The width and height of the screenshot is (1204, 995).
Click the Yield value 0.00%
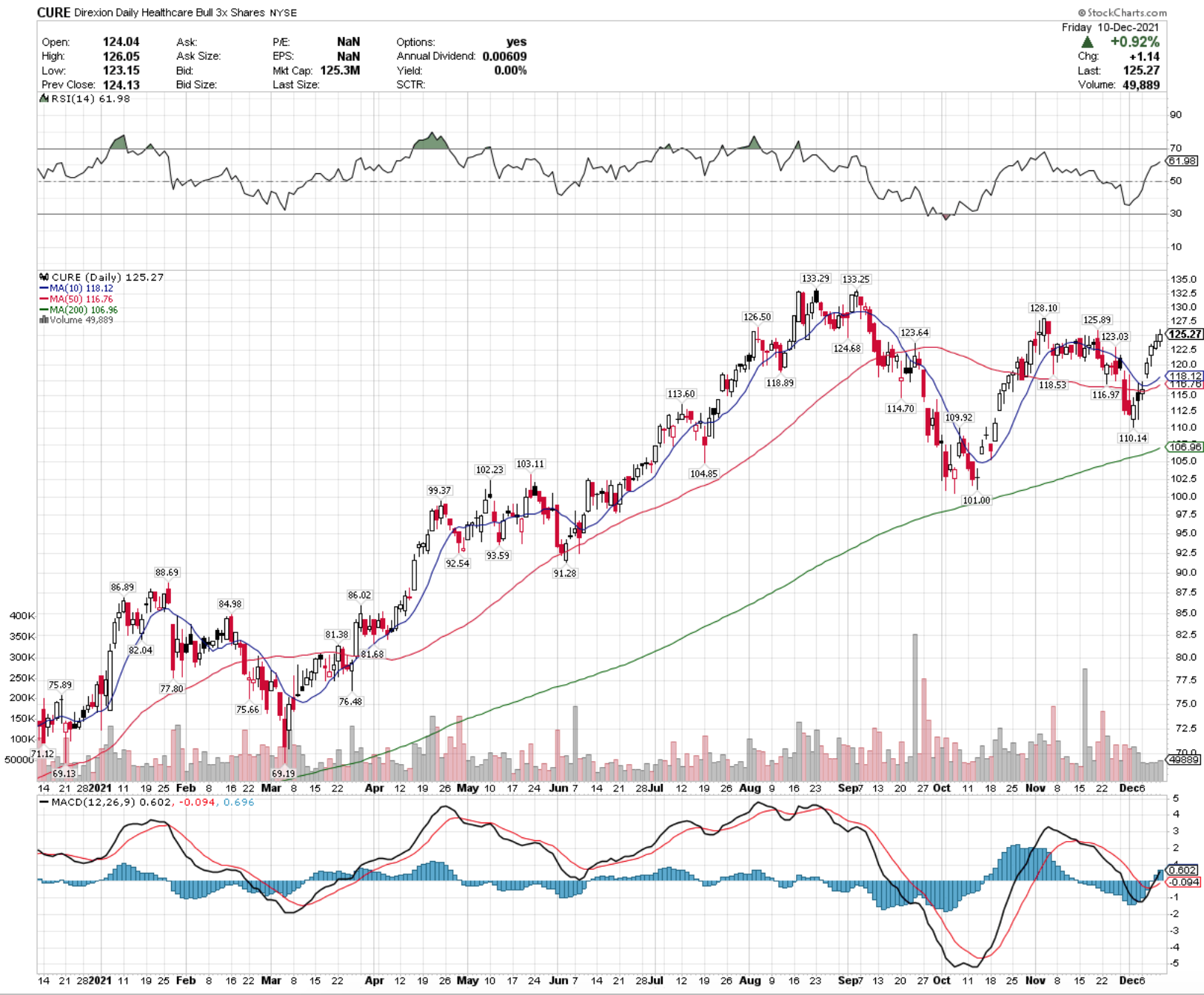pos(510,70)
